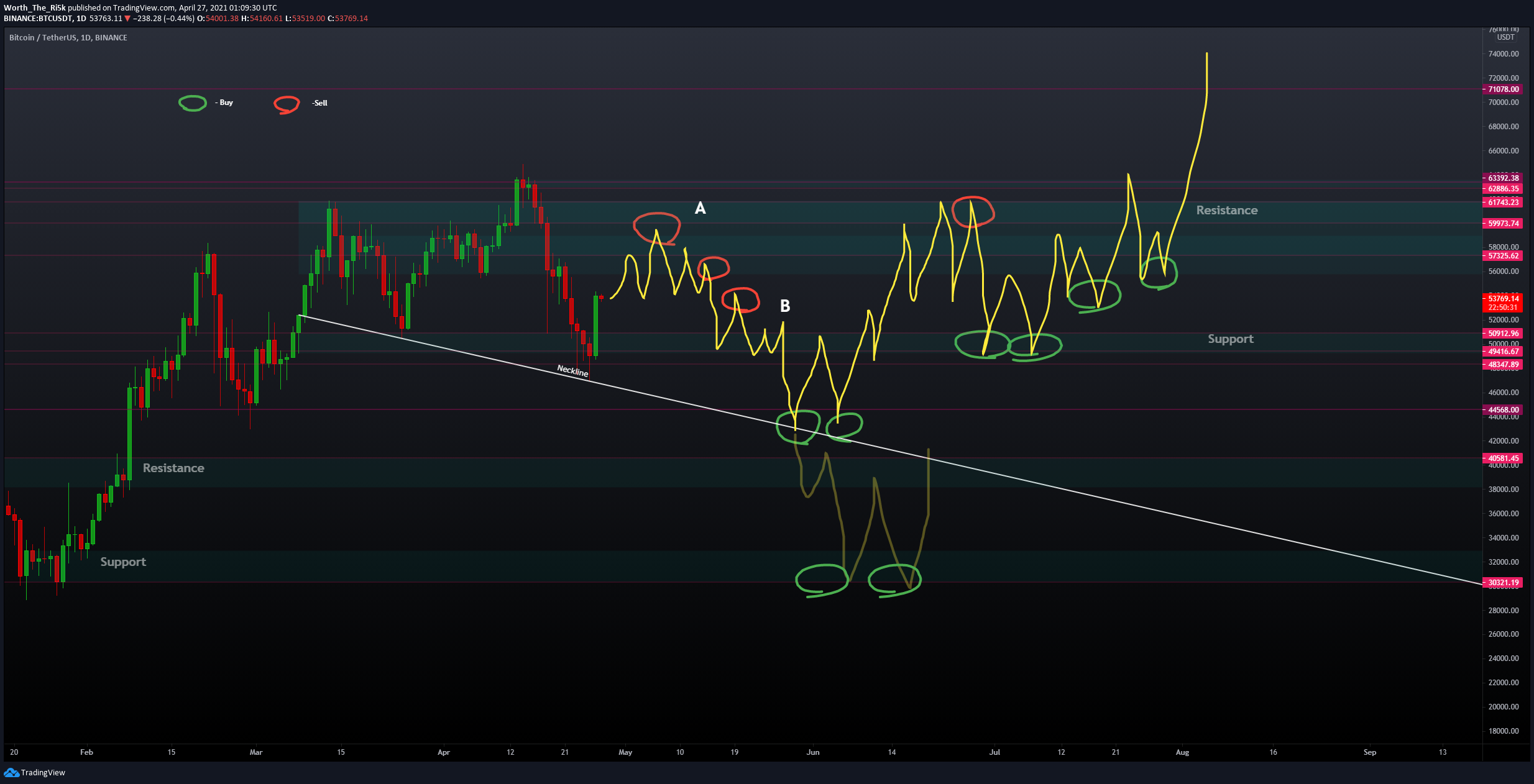Click the low price value L:53519.00
The width and height of the screenshot is (1534, 784).
[x=305, y=19]
